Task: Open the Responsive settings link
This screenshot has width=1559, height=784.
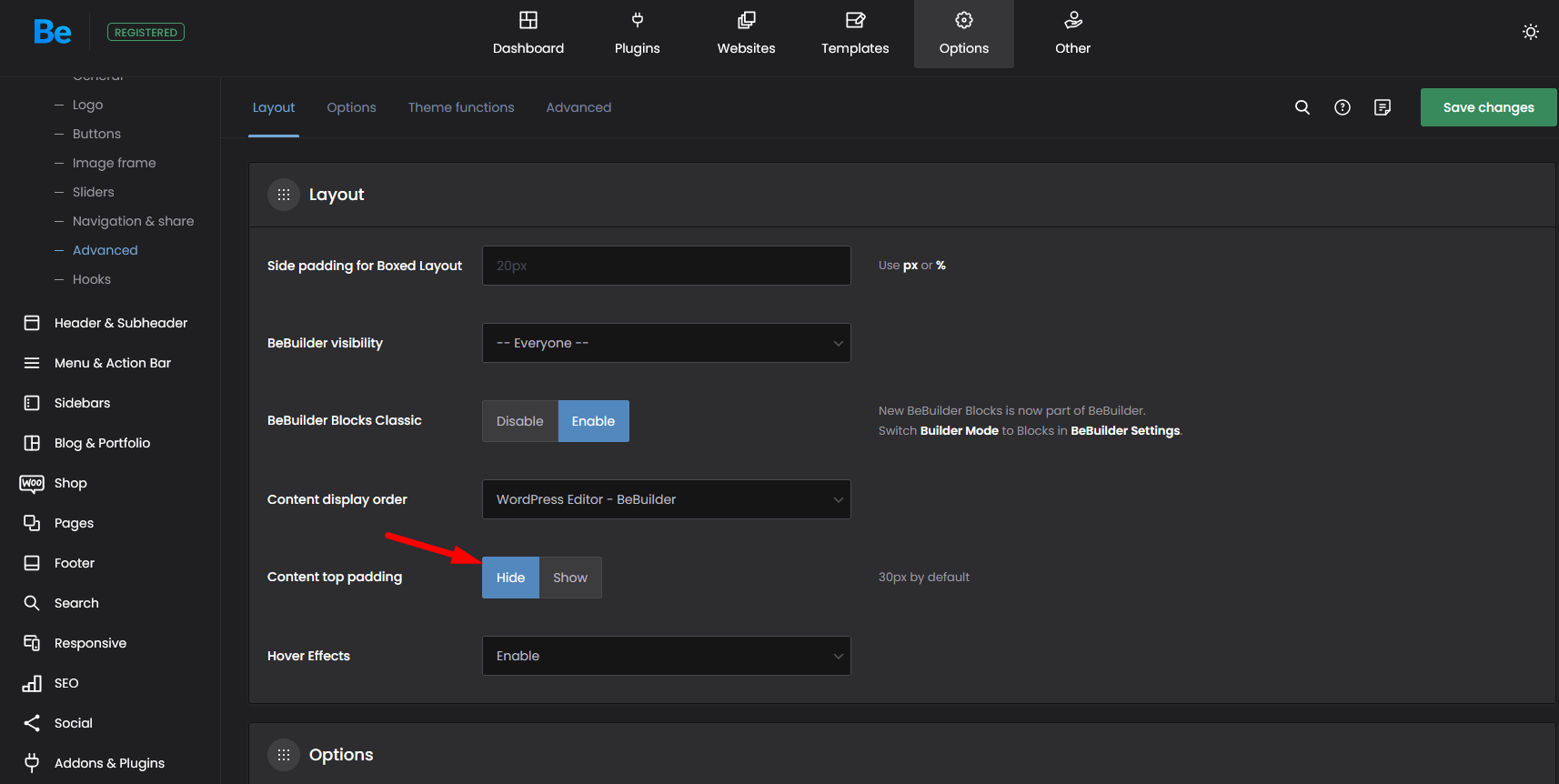Action: (x=90, y=643)
